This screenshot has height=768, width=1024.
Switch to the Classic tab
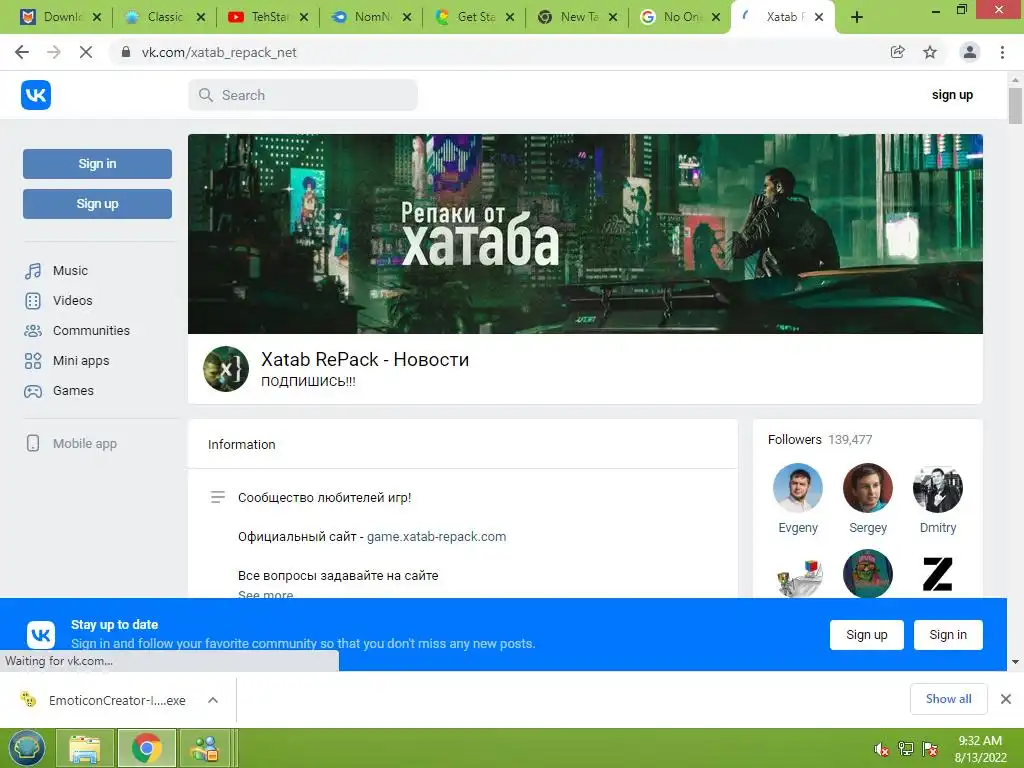click(x=163, y=17)
